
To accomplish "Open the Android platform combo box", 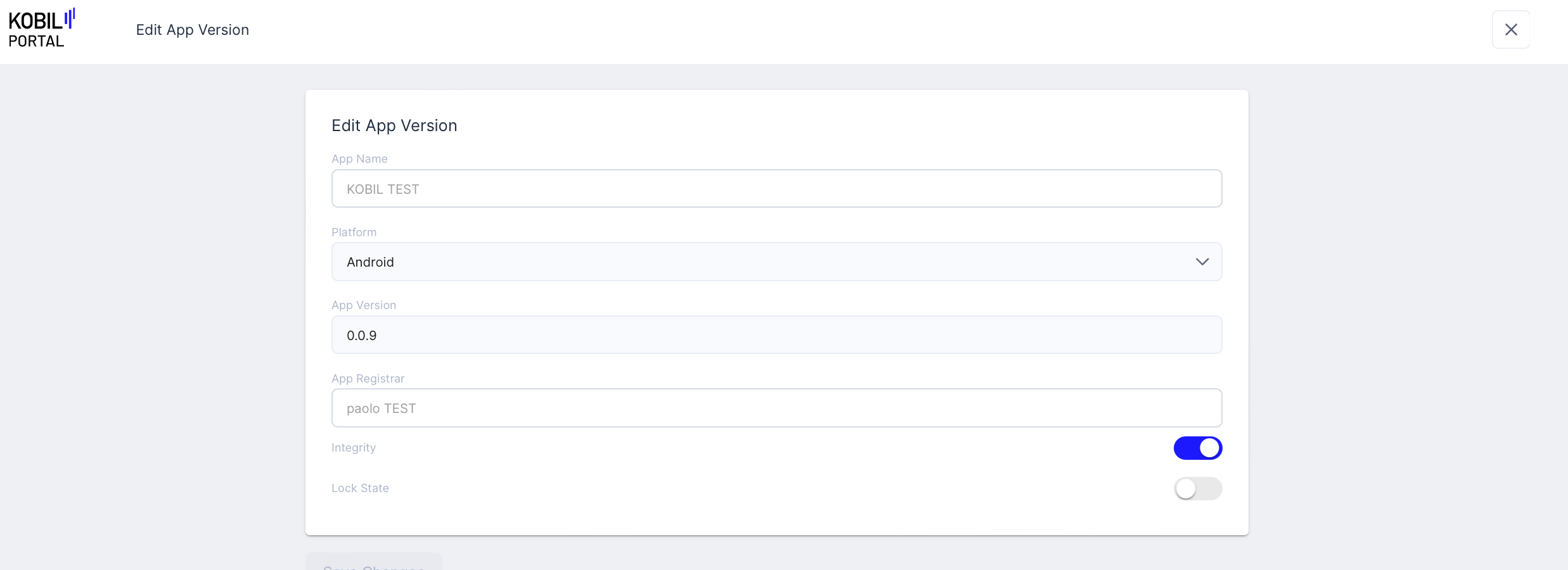I will [761, 262].
